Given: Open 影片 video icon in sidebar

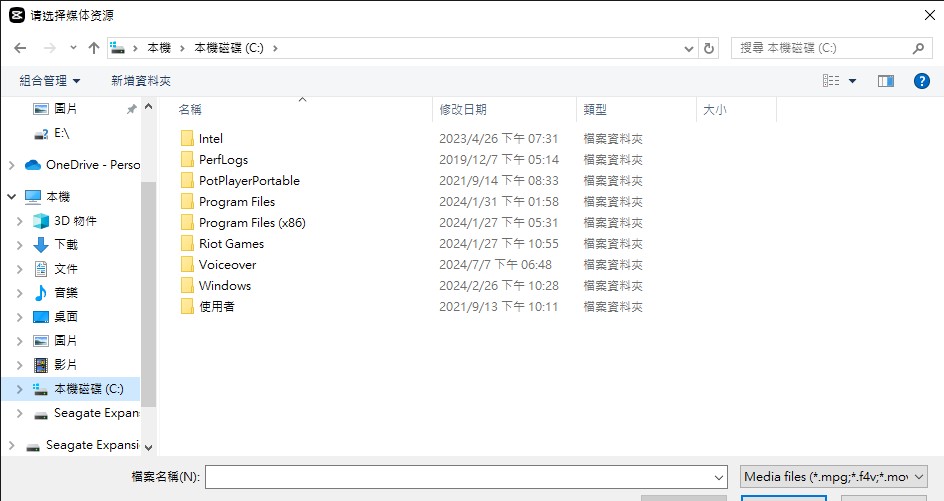Looking at the screenshot, I should click(41, 365).
